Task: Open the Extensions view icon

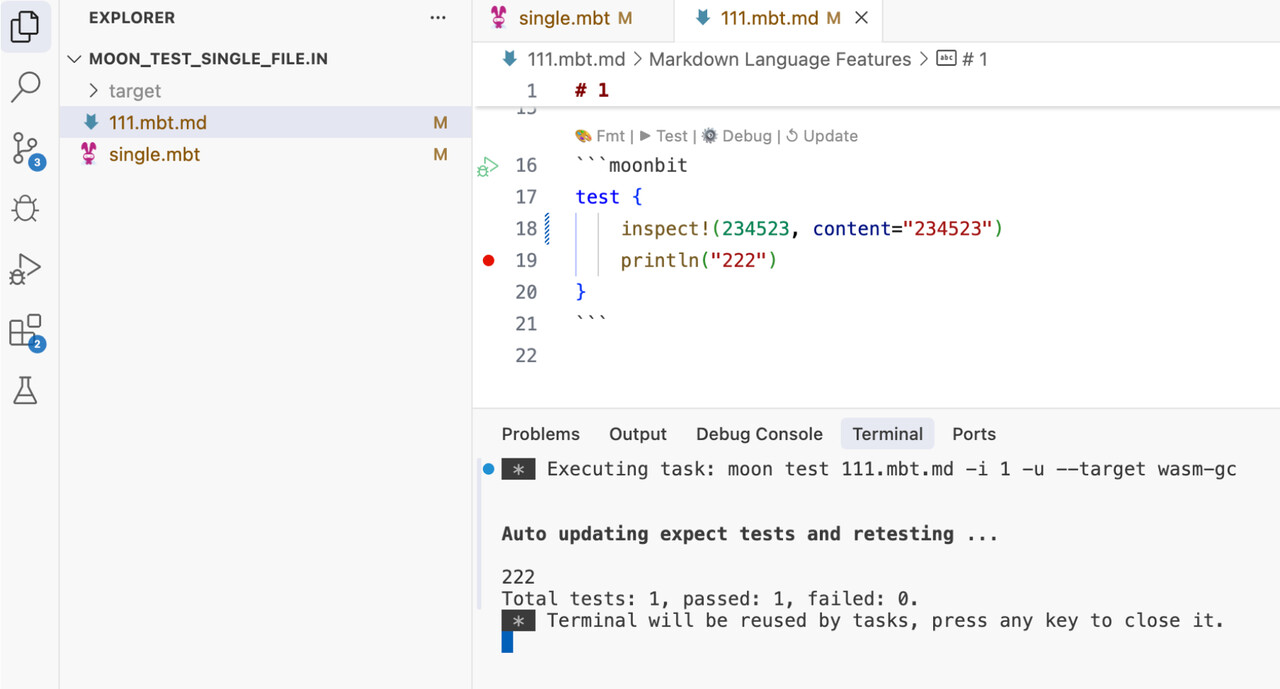Action: click(x=25, y=331)
